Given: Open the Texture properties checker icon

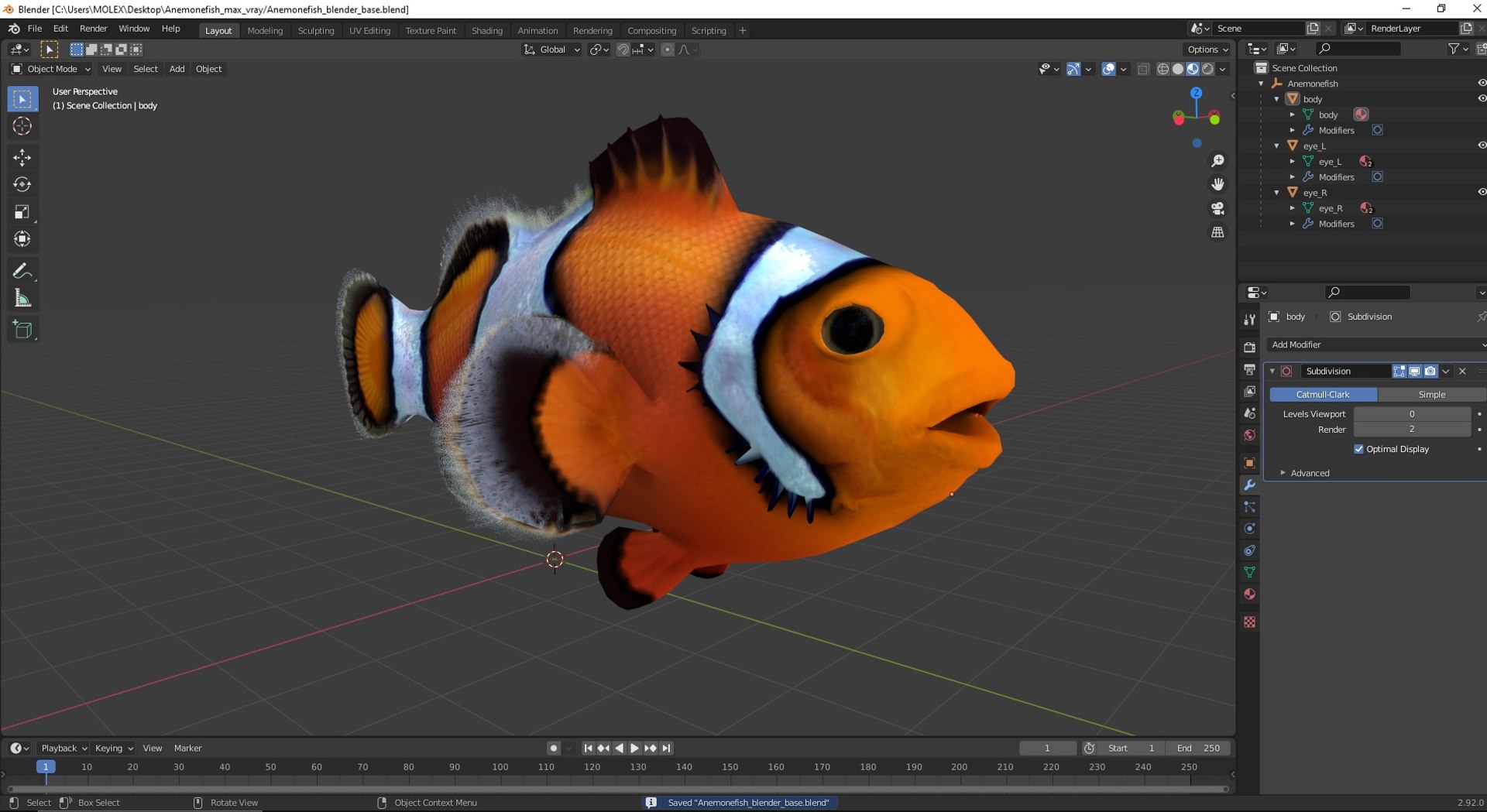Looking at the screenshot, I should (x=1249, y=622).
